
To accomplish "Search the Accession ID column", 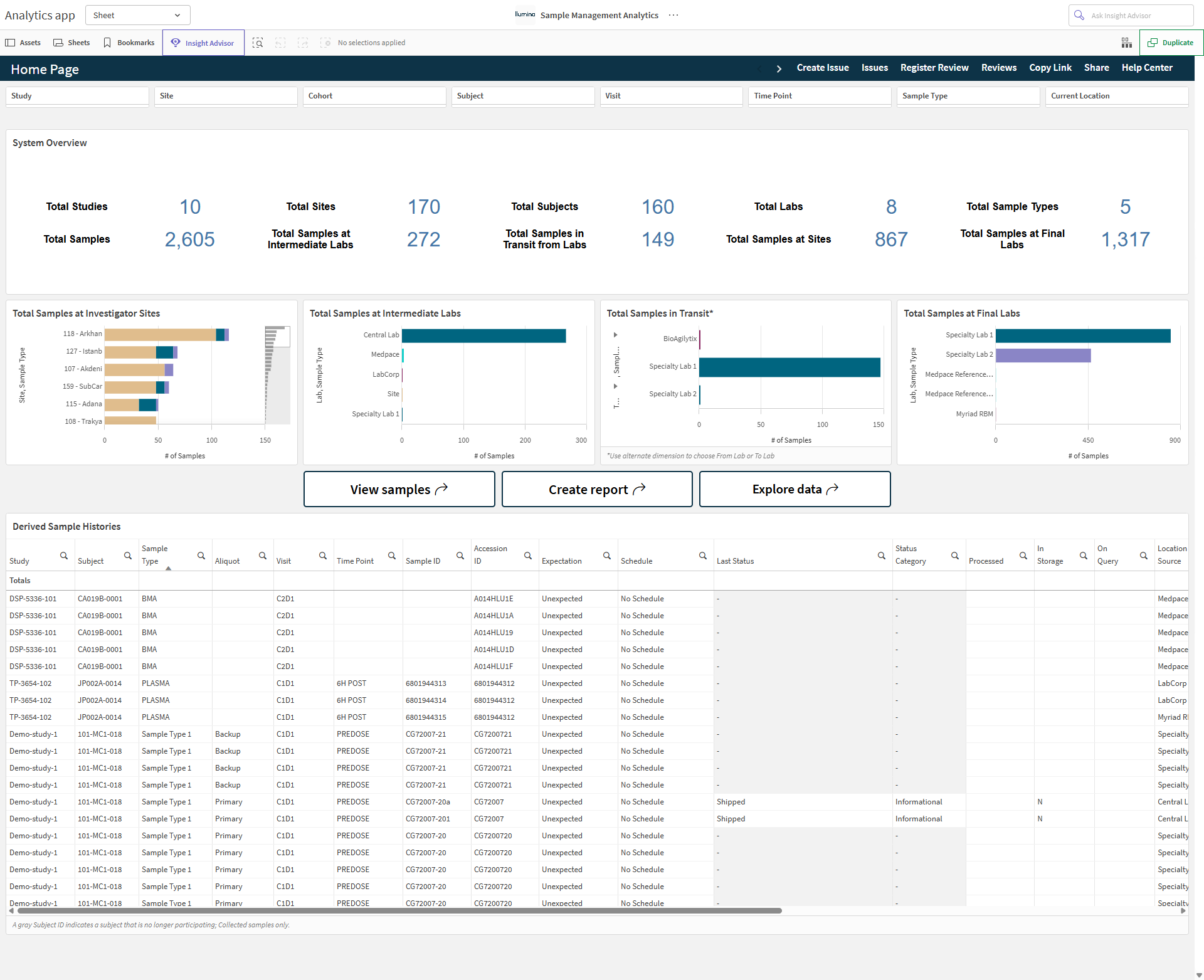I will pos(528,556).
